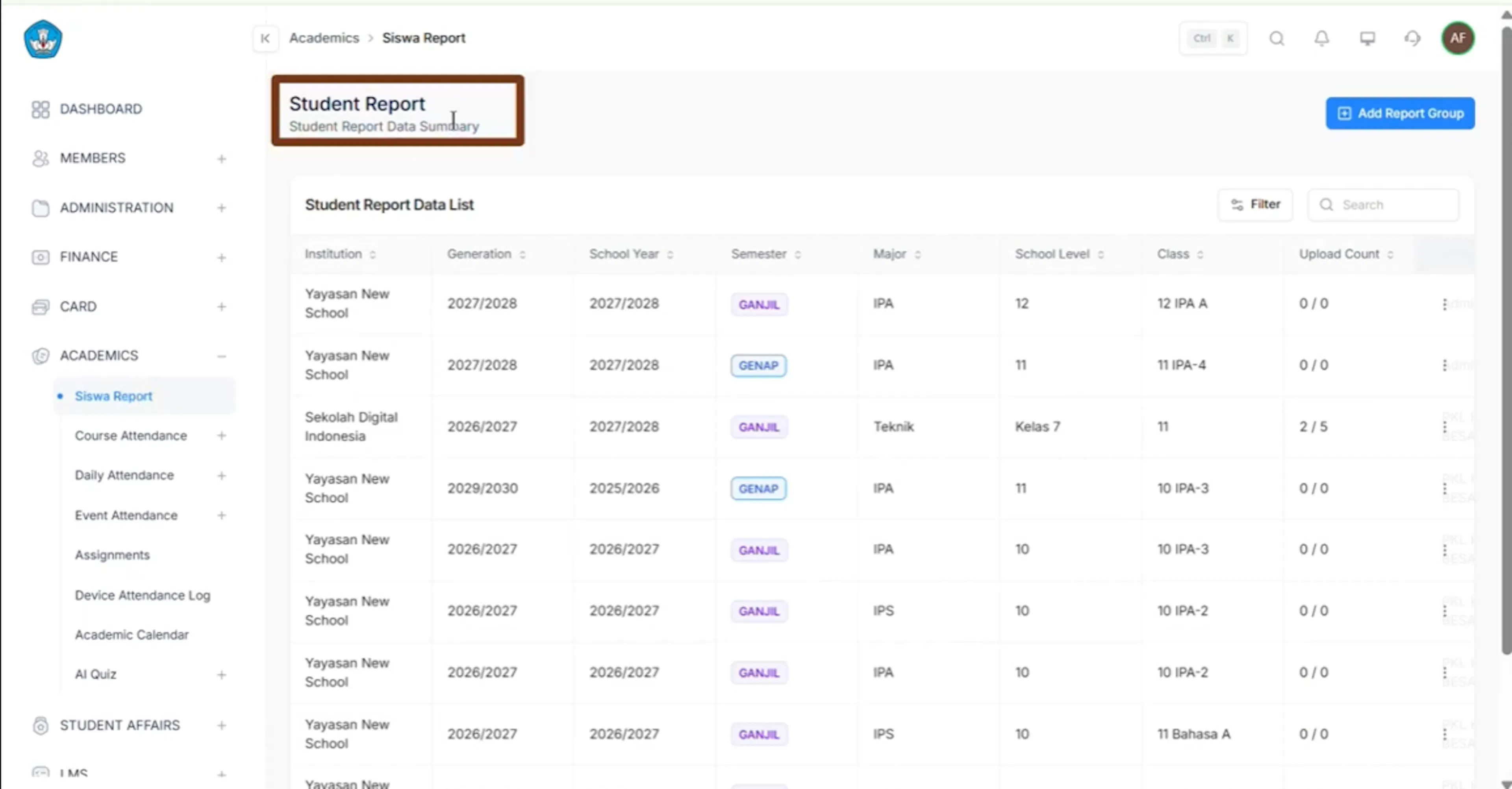Expand the Finance menu
This screenshot has width=1512, height=789.
221,258
